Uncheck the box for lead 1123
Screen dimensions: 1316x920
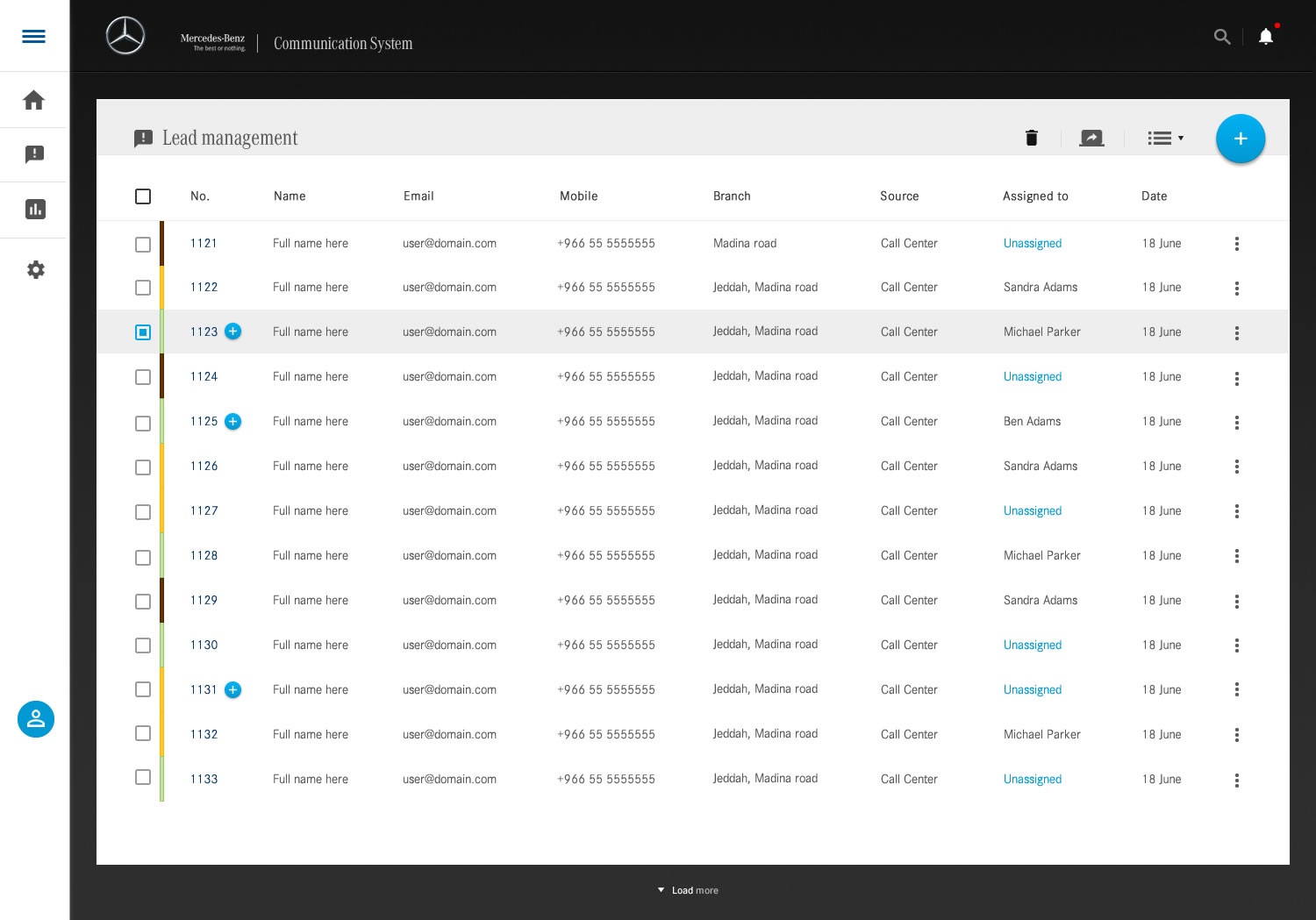tap(143, 332)
